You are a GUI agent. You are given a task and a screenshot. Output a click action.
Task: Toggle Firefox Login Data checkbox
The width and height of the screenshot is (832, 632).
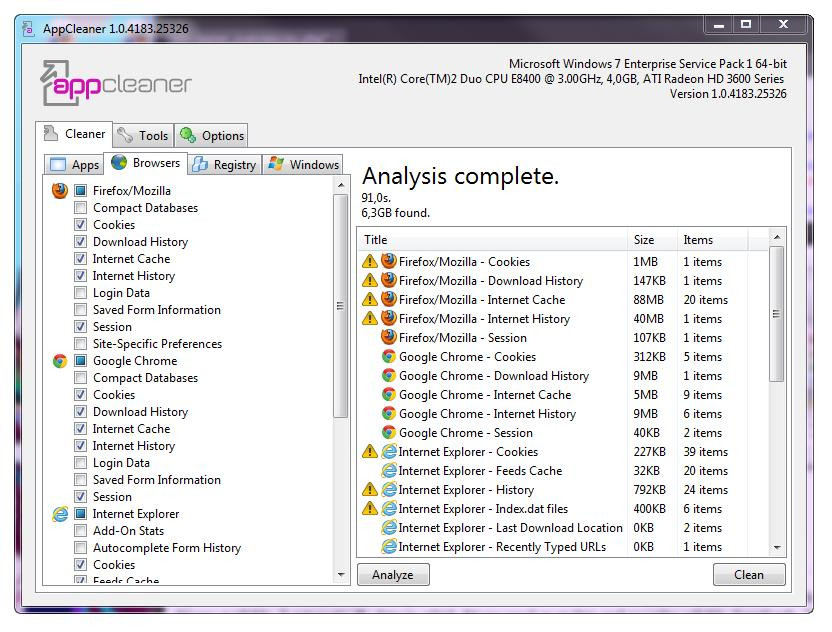(x=81, y=292)
